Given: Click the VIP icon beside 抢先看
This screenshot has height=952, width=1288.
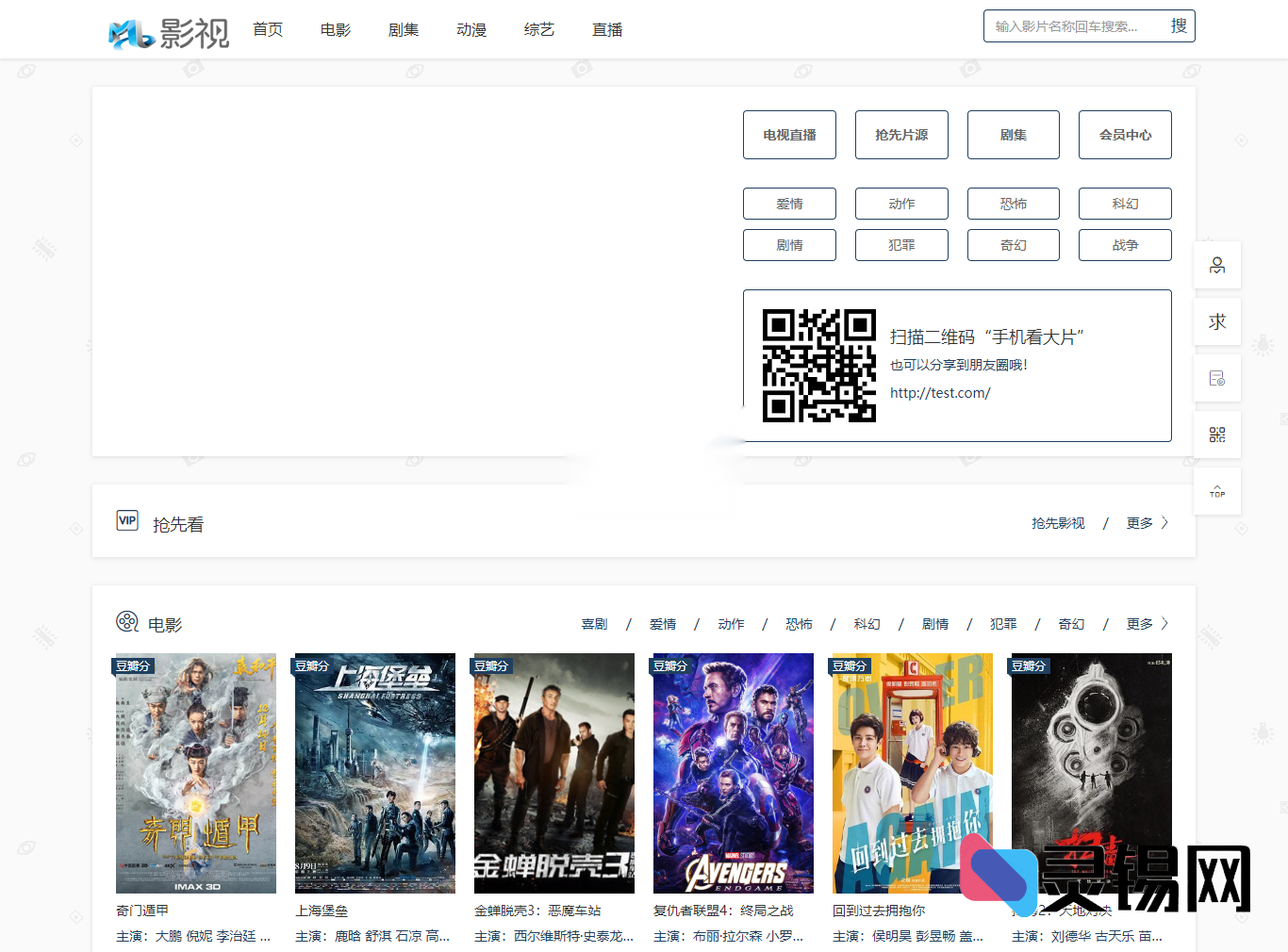Looking at the screenshot, I should coord(127,520).
